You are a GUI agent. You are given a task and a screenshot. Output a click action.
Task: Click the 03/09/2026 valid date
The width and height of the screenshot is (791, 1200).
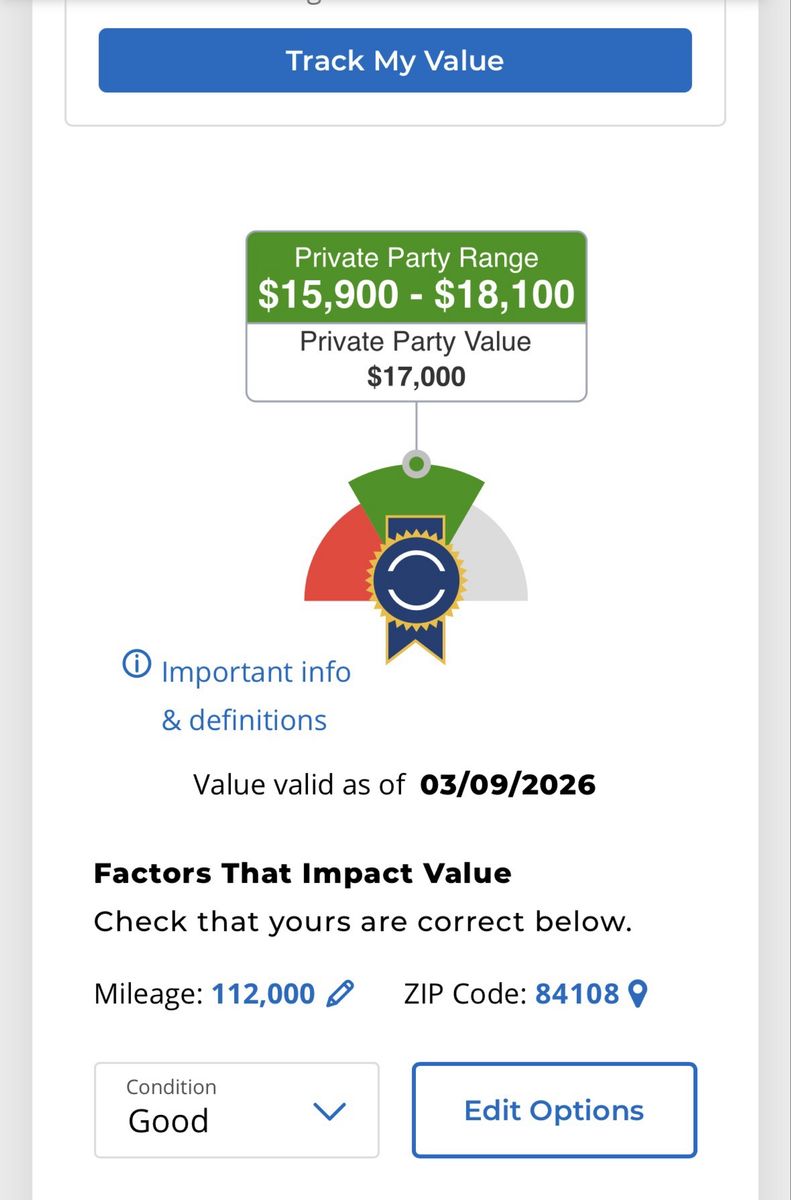(508, 784)
